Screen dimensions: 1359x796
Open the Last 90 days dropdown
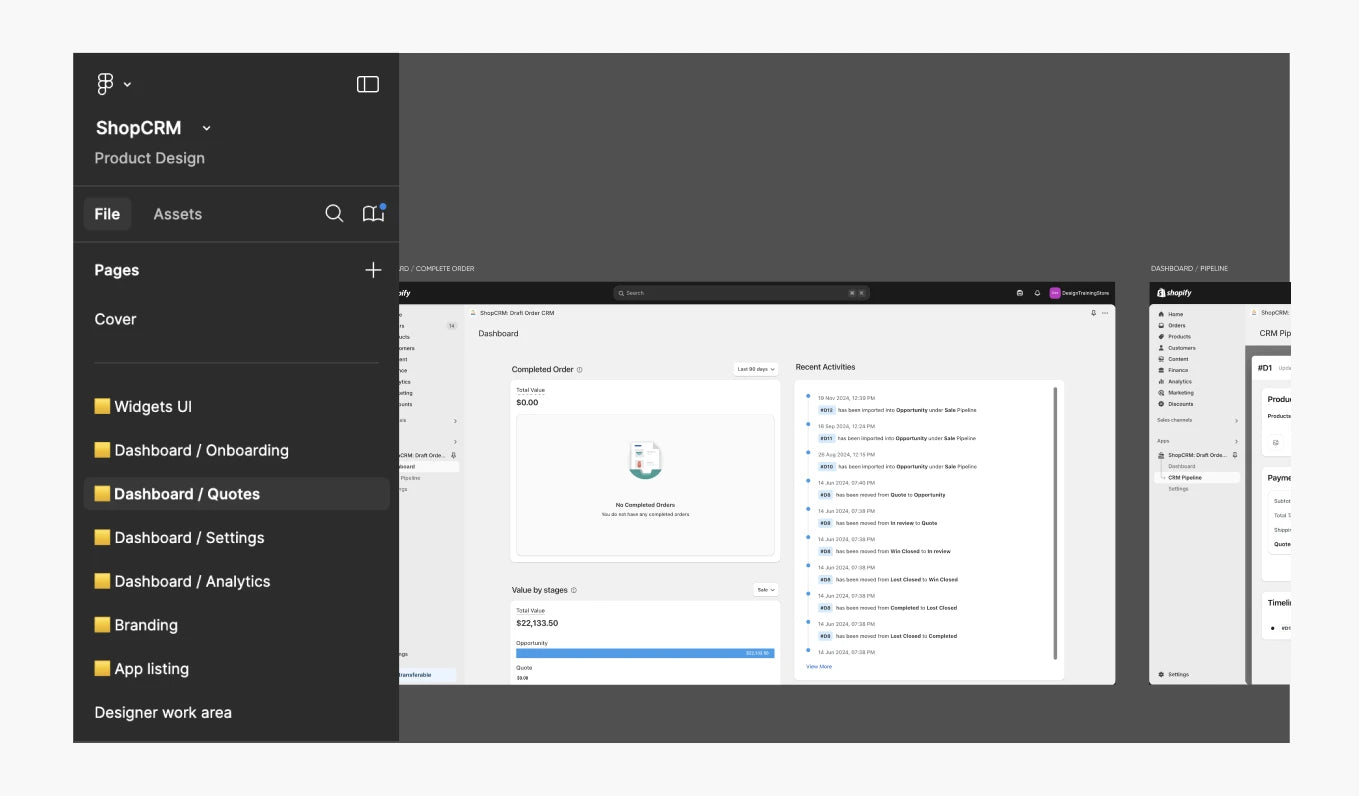[755, 369]
